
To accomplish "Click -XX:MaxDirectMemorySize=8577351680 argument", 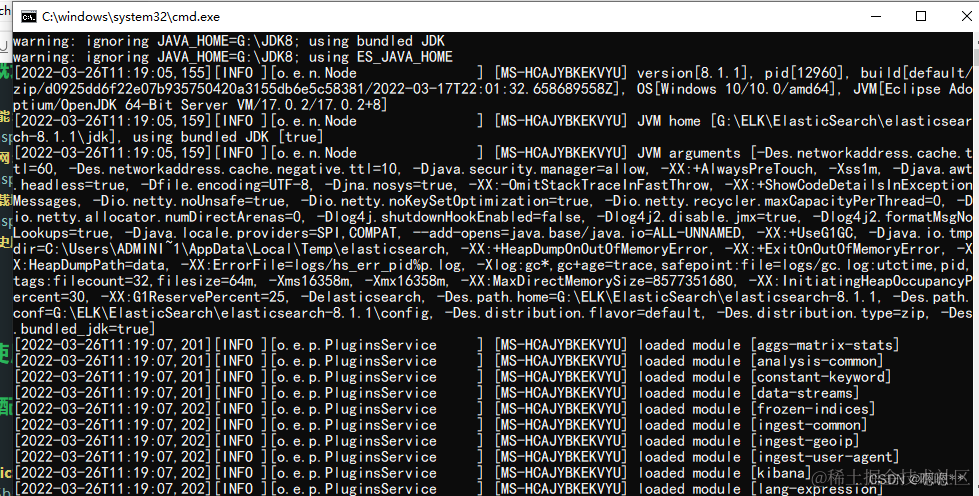I will pos(598,281).
